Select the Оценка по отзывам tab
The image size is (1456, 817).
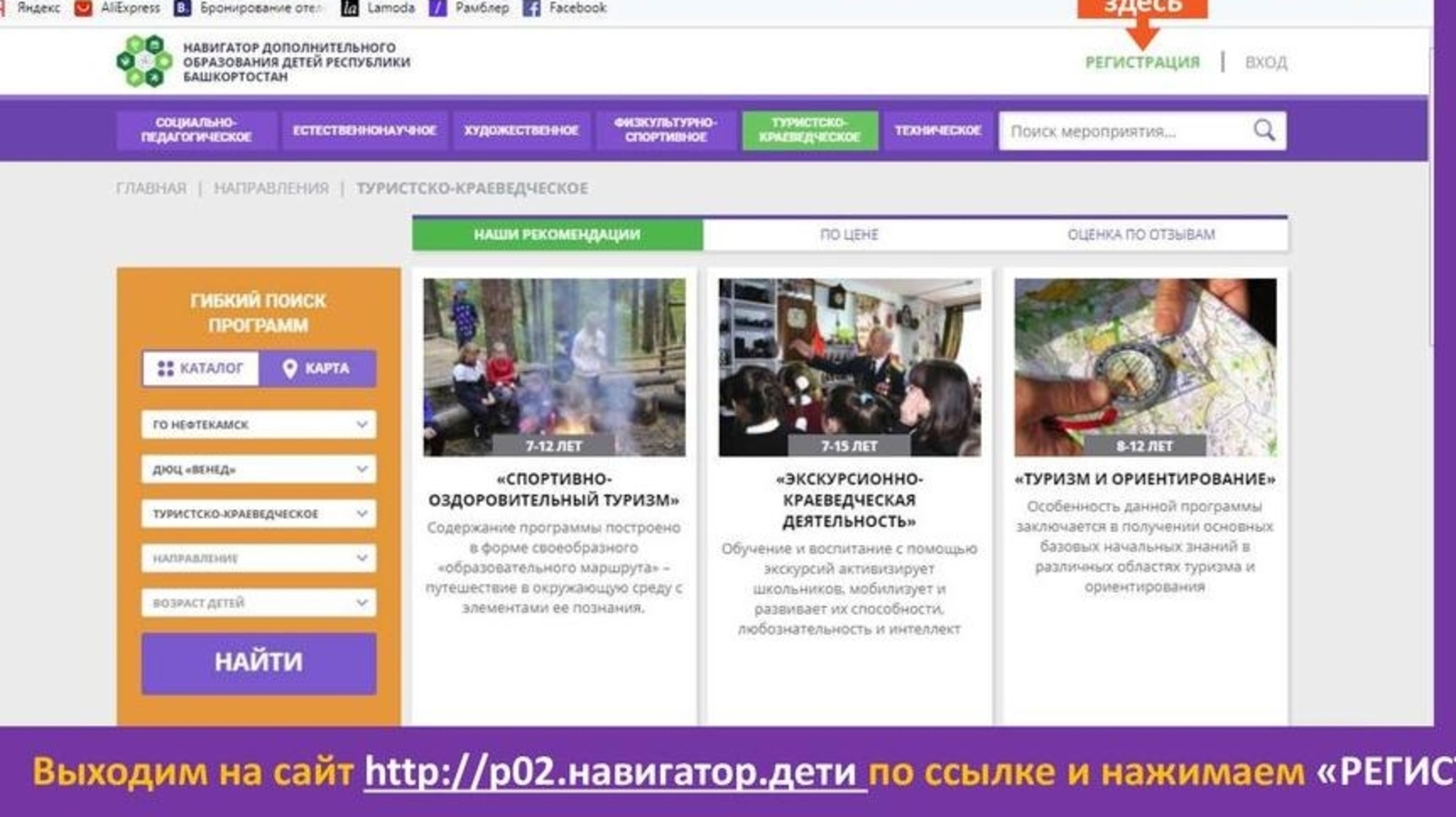[1140, 234]
